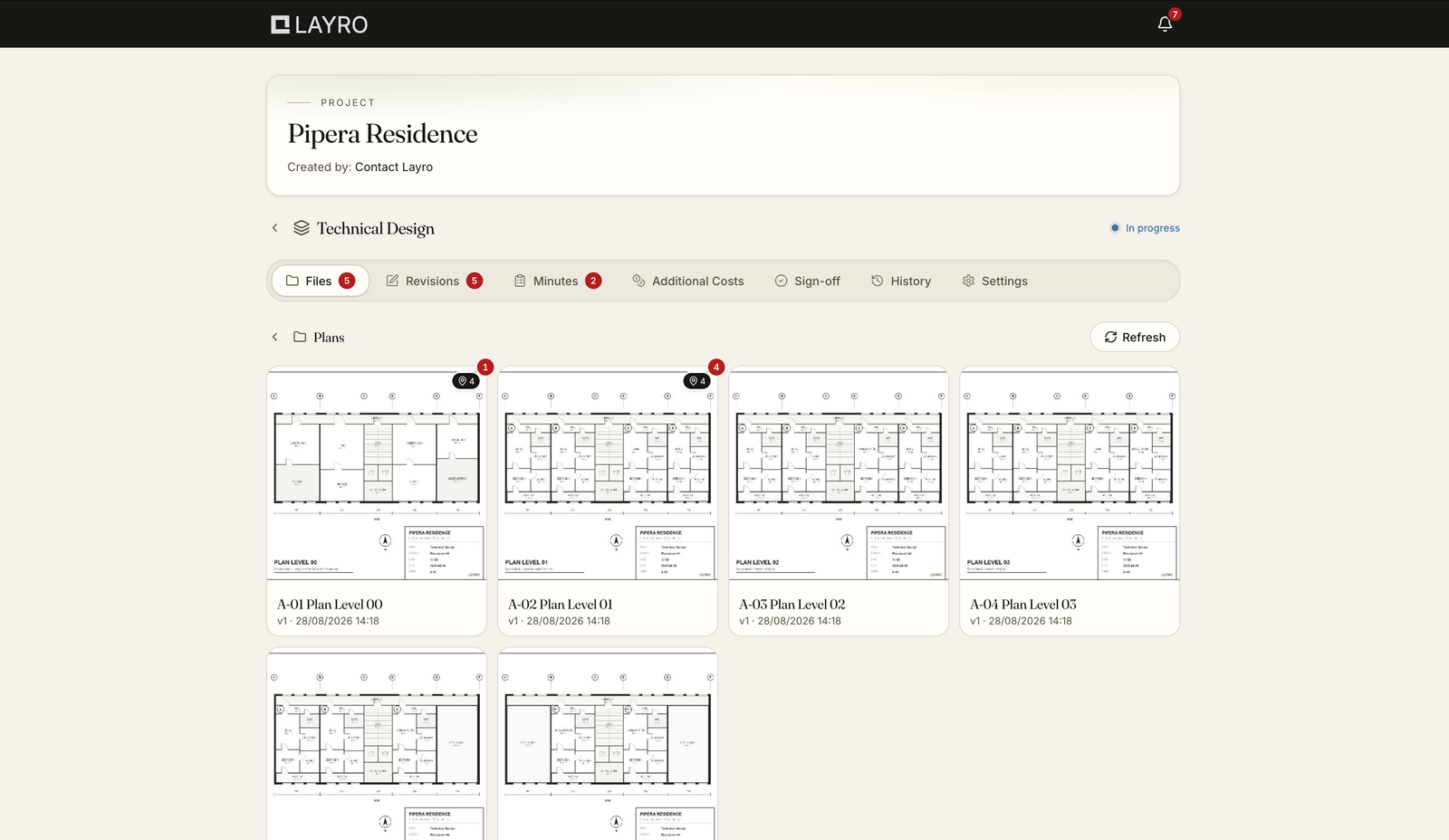Click pin count badge on A-02 plan
Viewport: 1449px width, 840px height.
(697, 381)
